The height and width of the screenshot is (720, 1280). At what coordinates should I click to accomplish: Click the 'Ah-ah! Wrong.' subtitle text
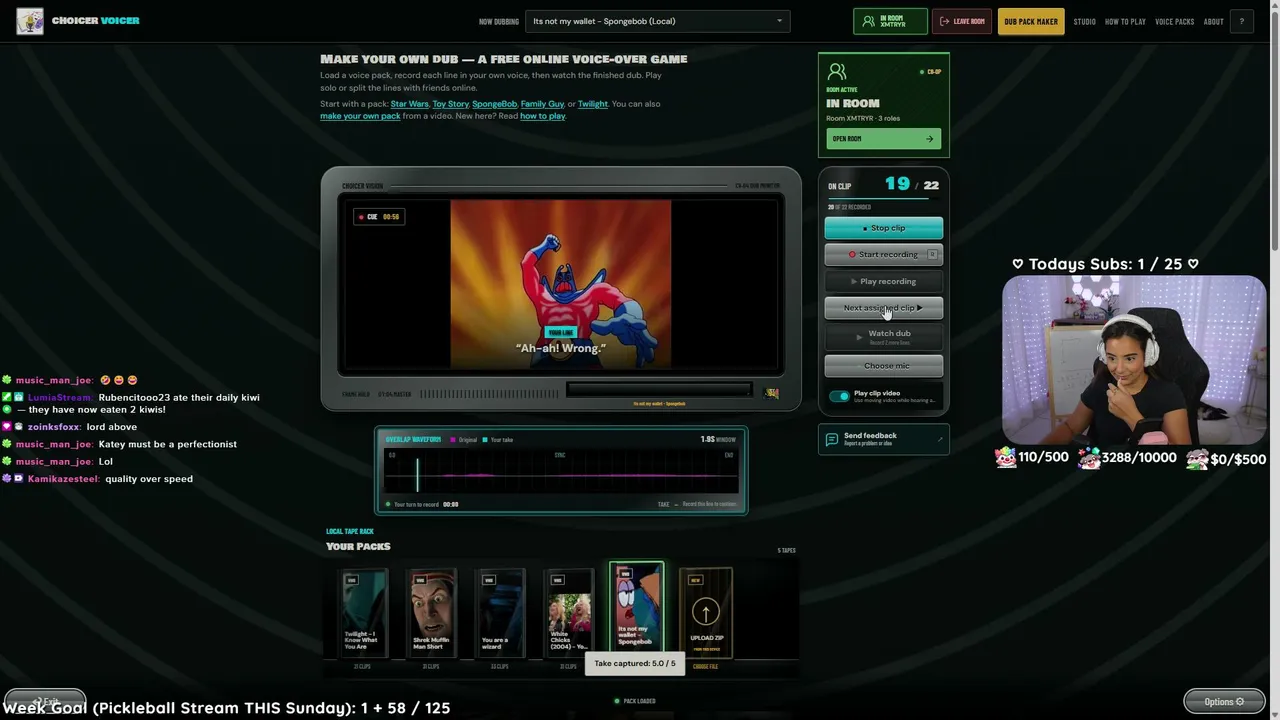click(561, 348)
